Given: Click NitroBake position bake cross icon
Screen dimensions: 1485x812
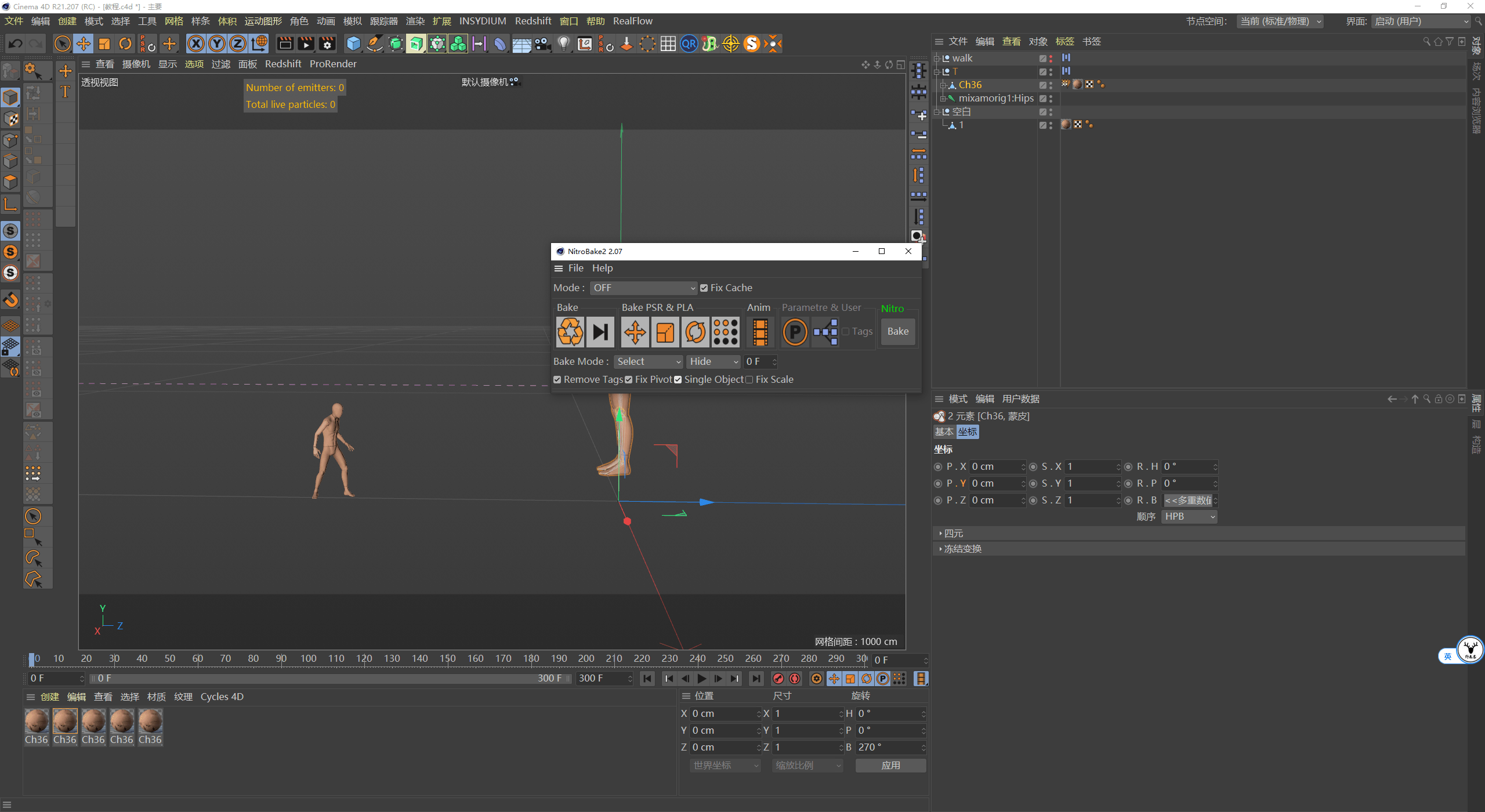Looking at the screenshot, I should 635,332.
